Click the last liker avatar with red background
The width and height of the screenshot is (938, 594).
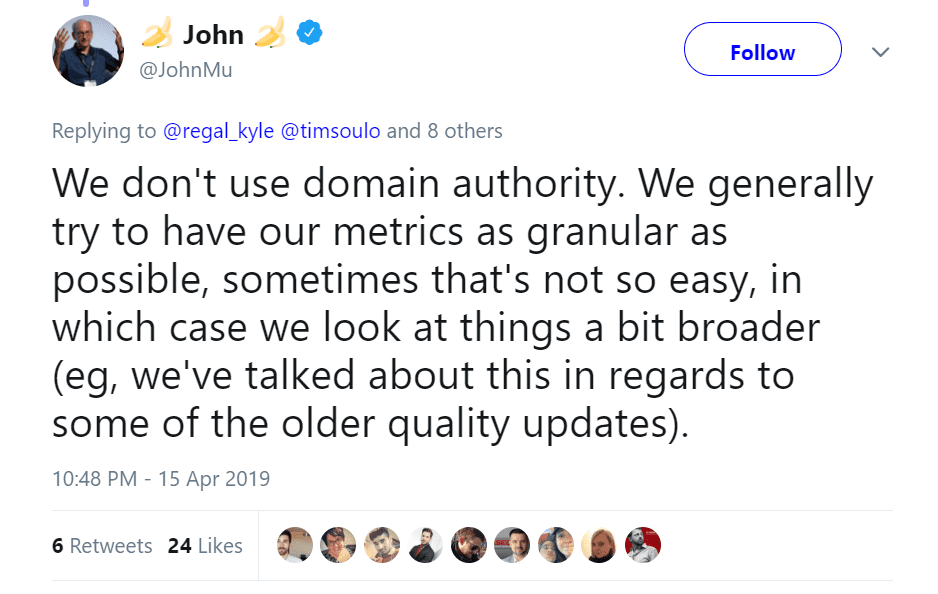(643, 545)
